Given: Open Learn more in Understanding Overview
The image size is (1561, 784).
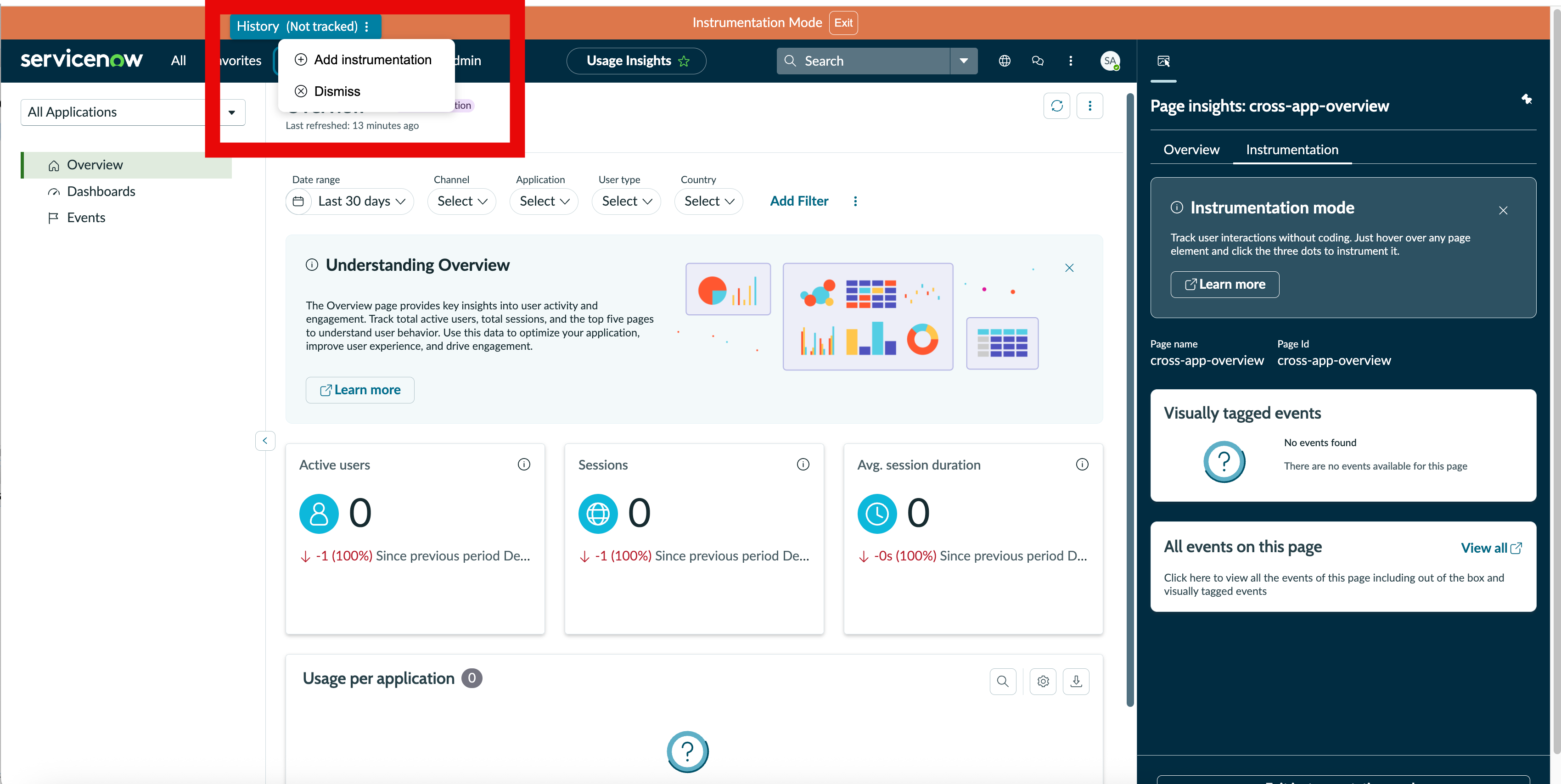Looking at the screenshot, I should (360, 390).
